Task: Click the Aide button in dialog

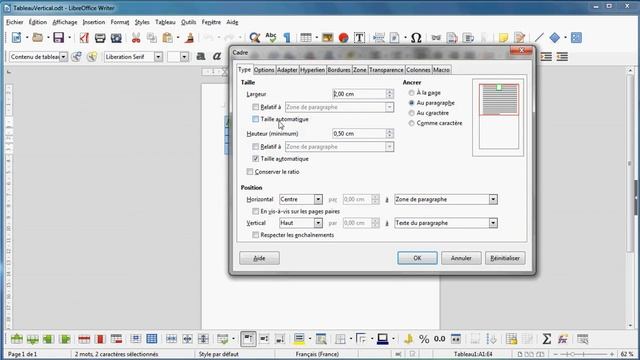Action: click(259, 258)
